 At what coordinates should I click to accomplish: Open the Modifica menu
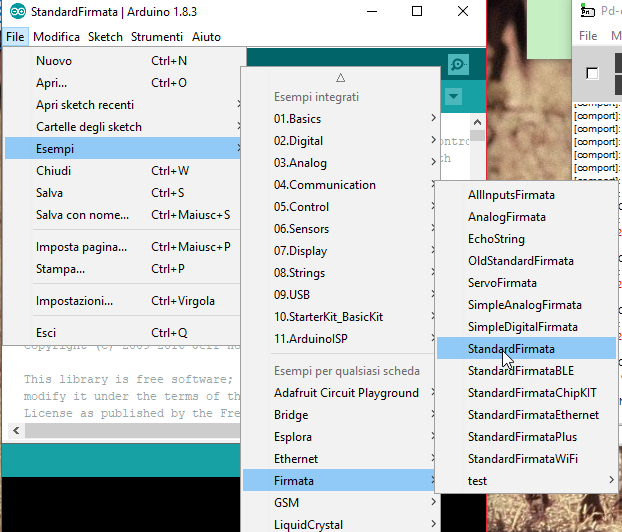[x=56, y=37]
